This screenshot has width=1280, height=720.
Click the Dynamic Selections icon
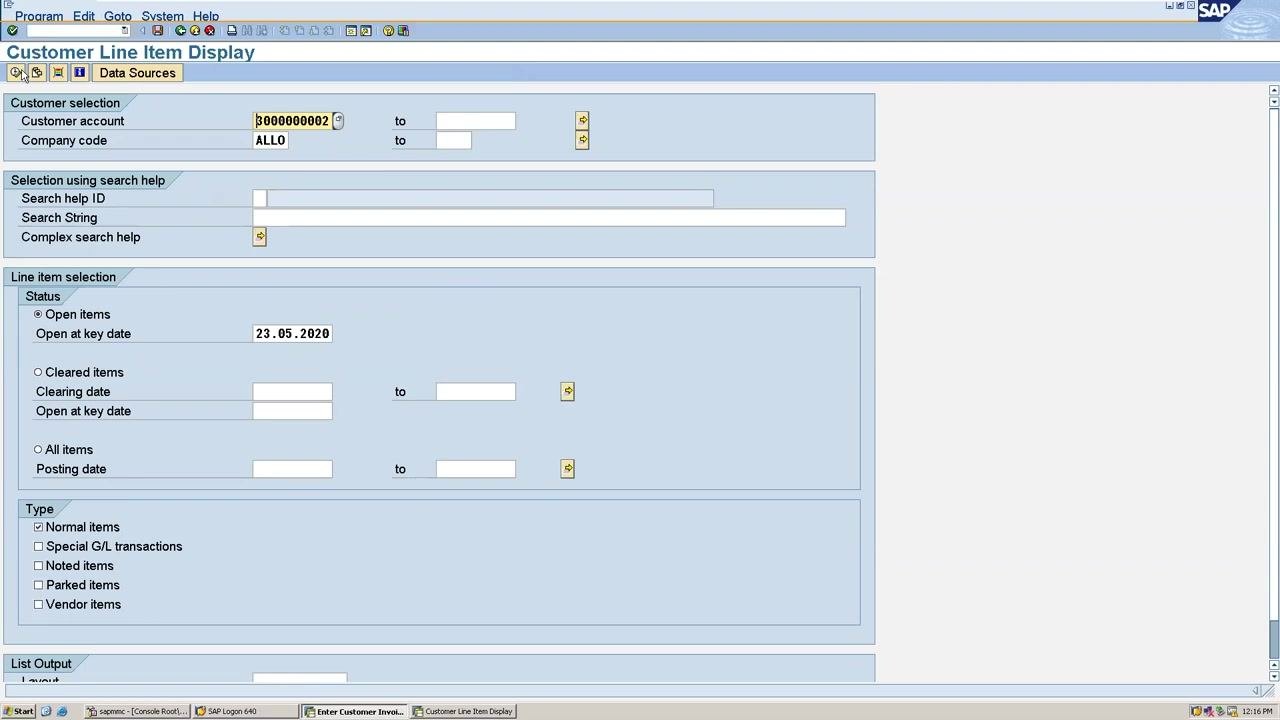58,73
